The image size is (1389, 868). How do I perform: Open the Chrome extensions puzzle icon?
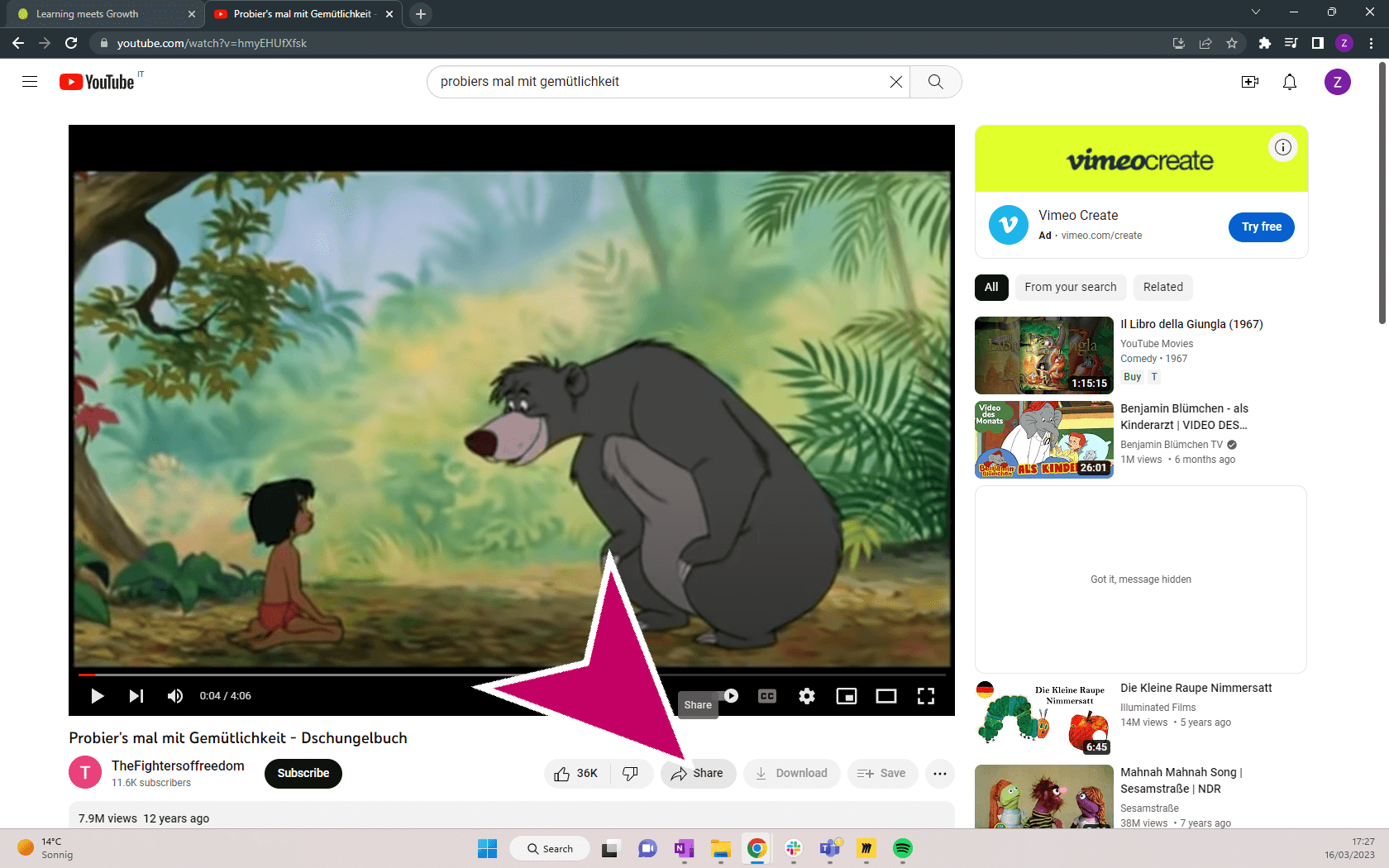(x=1264, y=43)
